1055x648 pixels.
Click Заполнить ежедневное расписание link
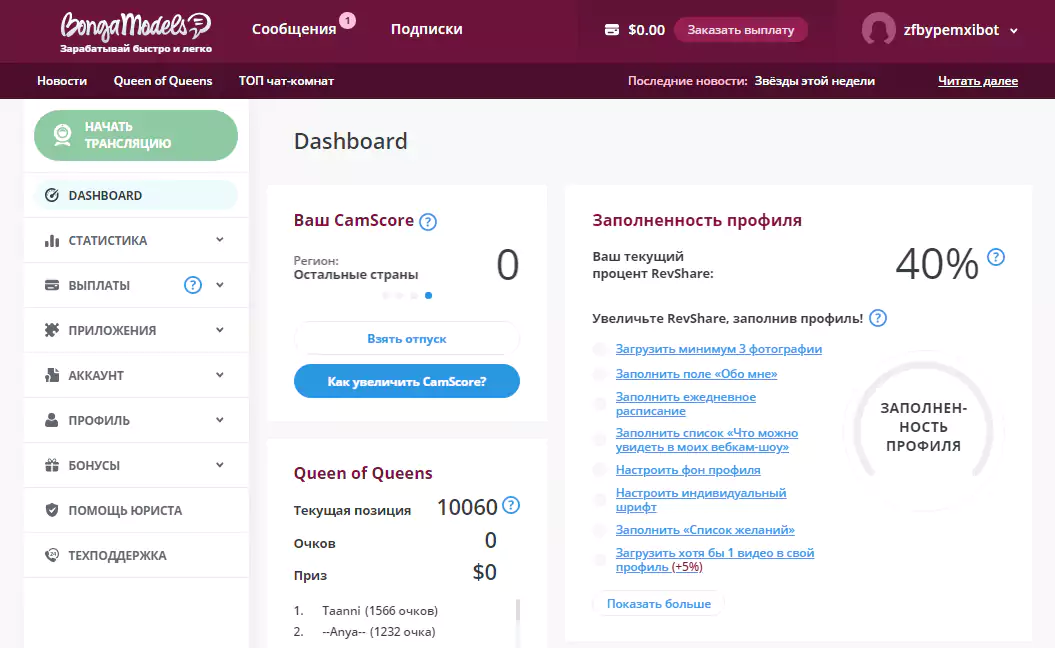click(686, 404)
